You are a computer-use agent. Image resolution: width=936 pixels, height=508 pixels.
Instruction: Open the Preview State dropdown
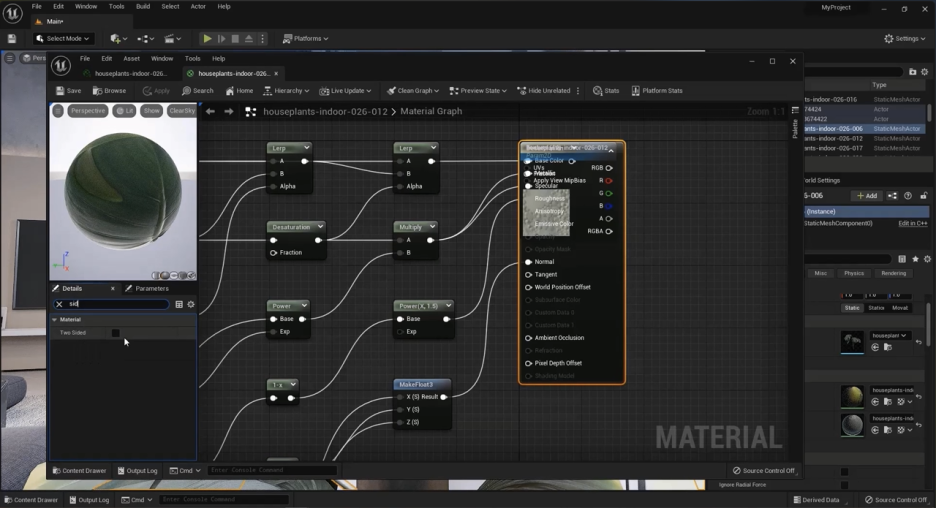click(478, 91)
